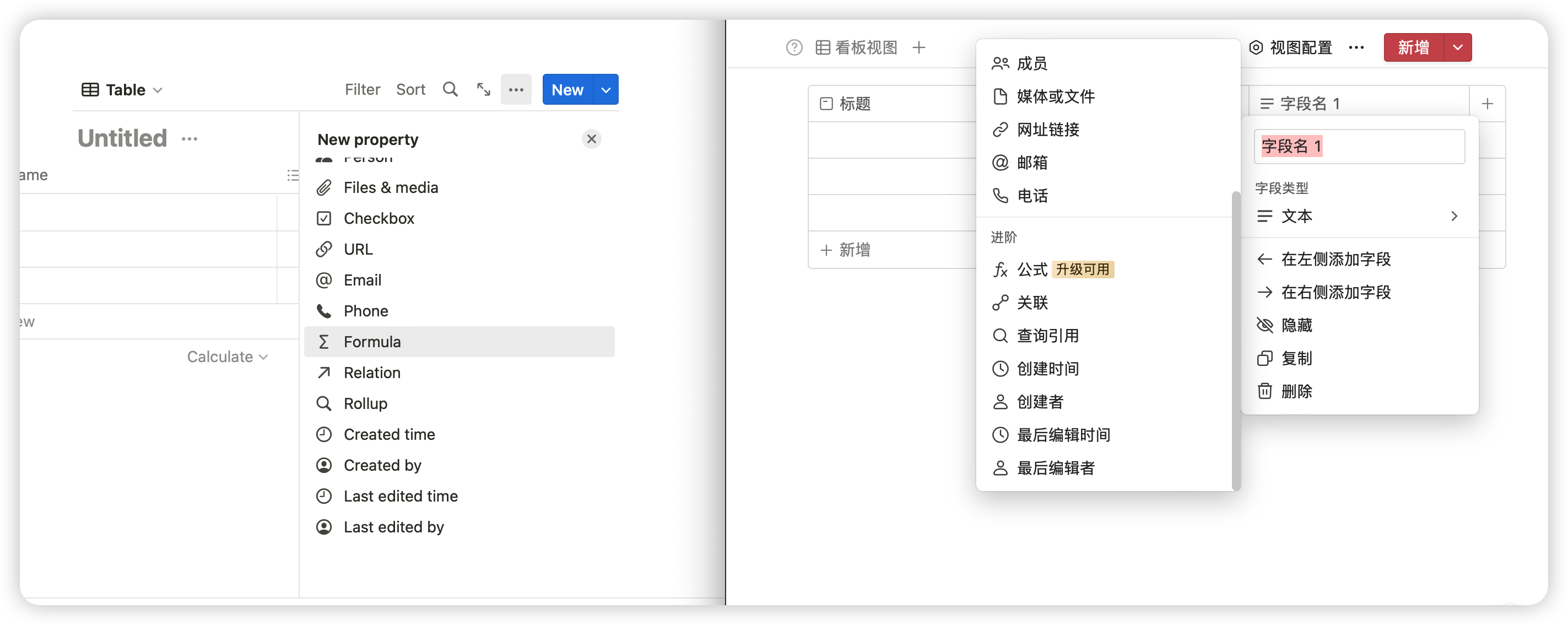Click the 字段名 1 name input field
Viewport: 1568px width, 625px height.
click(1359, 146)
